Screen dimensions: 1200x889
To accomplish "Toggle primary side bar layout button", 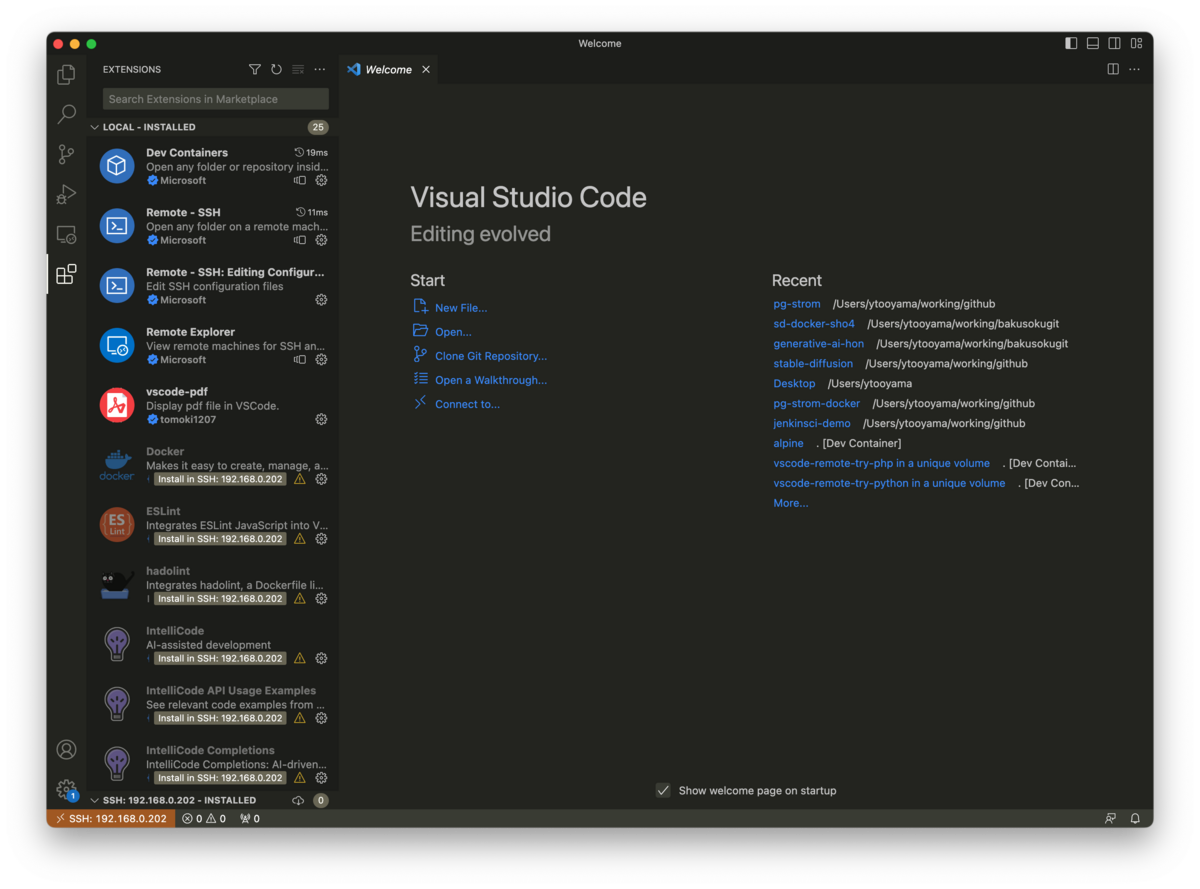I will coord(1071,43).
